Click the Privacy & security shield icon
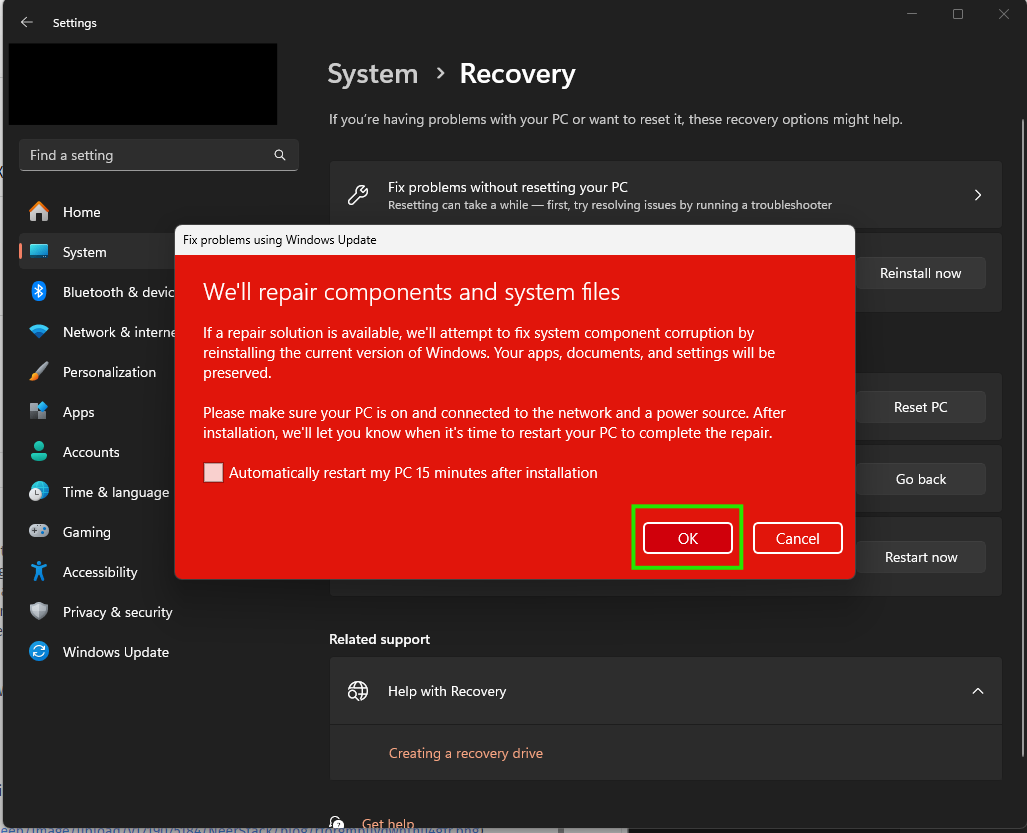The height and width of the screenshot is (833, 1027). (39, 611)
